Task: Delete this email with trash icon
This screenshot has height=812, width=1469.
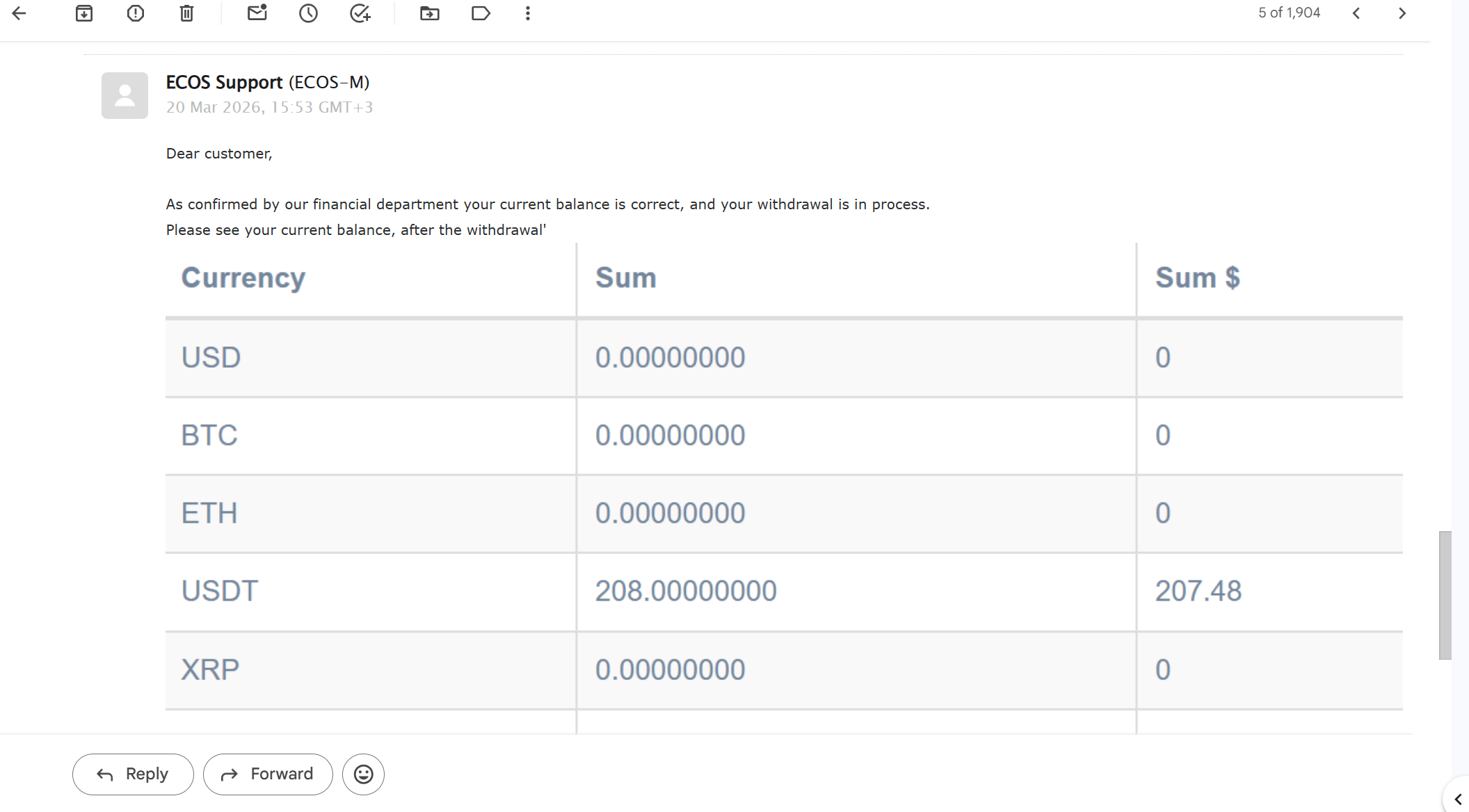Action: [186, 13]
